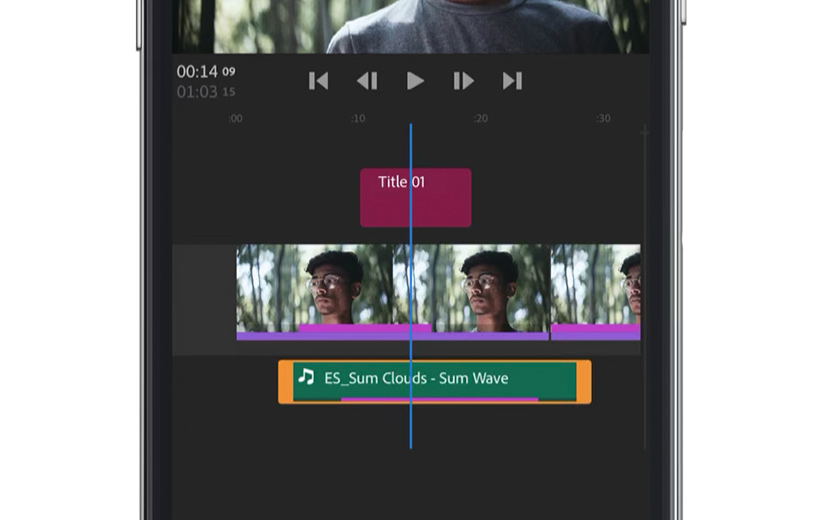Viewport: 832px width, 520px height.
Task: Click the :00 mark on the timeline ruler
Action: click(235, 119)
